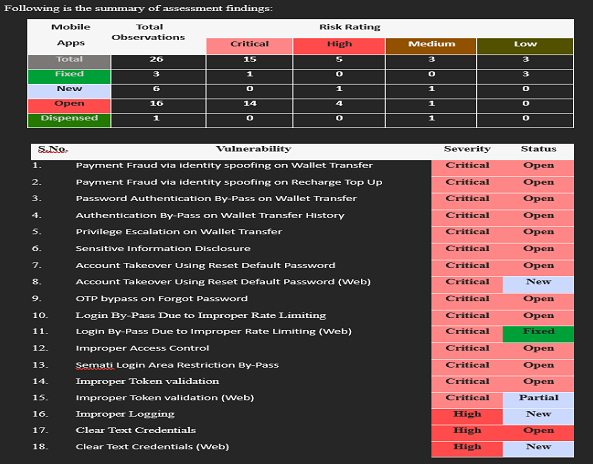Click the Total Observations value 26
This screenshot has width=593, height=464.
pyautogui.click(x=156, y=61)
